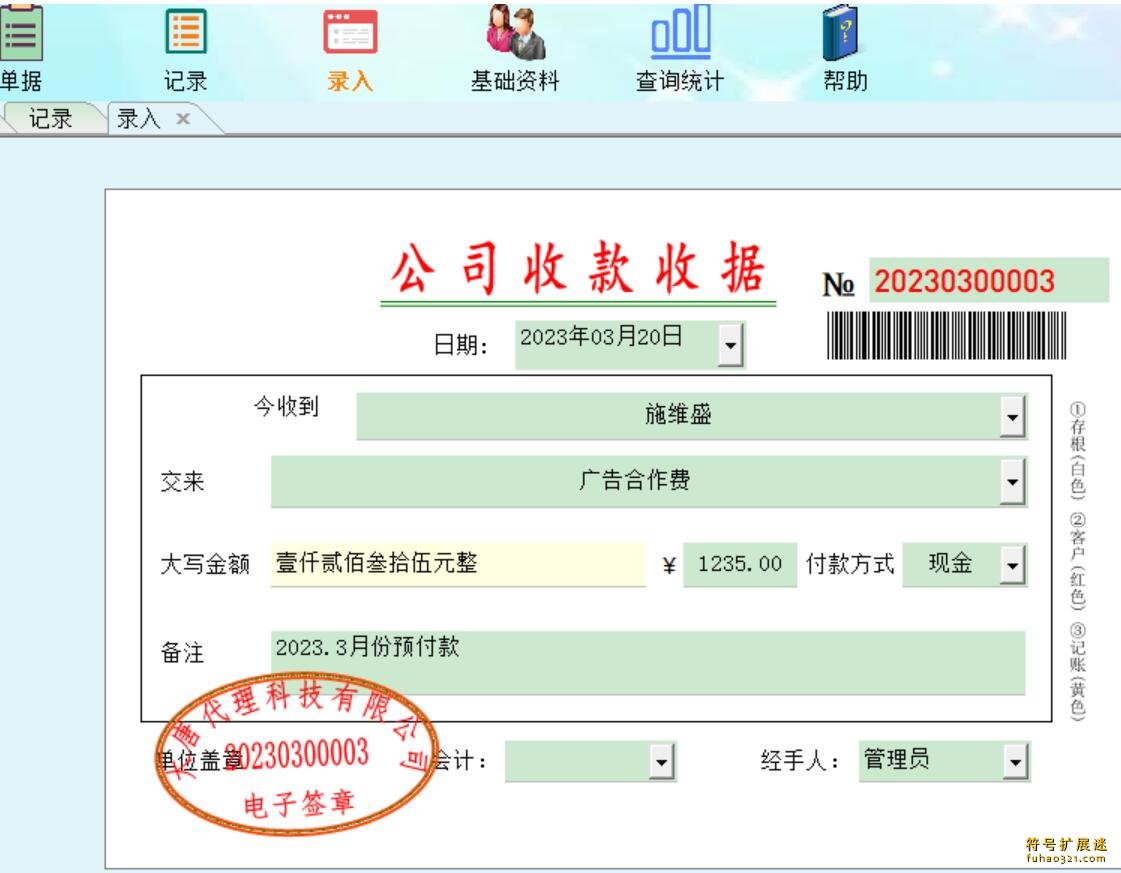Screen dimensions: 1121x873
Task: Click the 经手人 label
Action: (801, 761)
